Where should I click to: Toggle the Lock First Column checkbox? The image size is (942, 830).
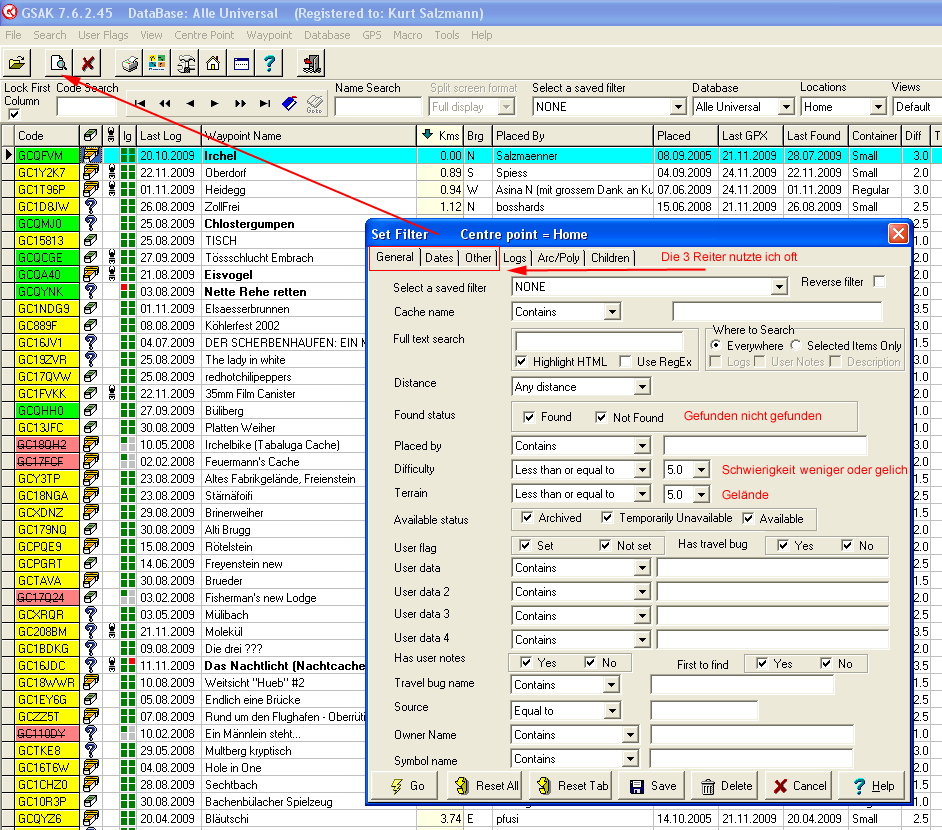click(x=14, y=114)
